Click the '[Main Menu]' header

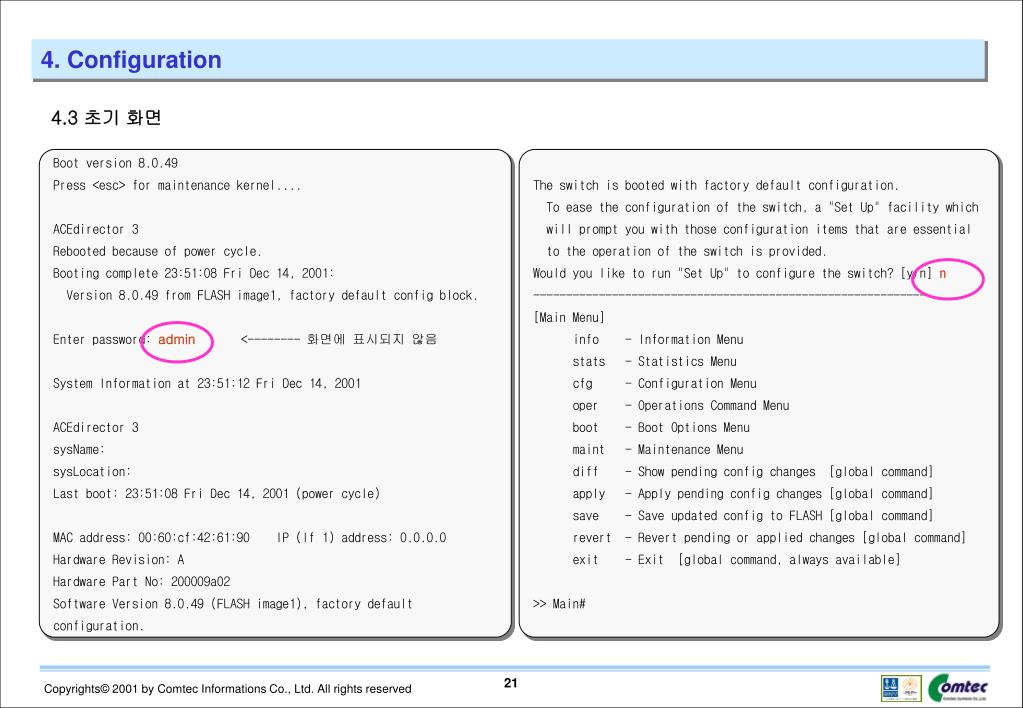coord(569,318)
